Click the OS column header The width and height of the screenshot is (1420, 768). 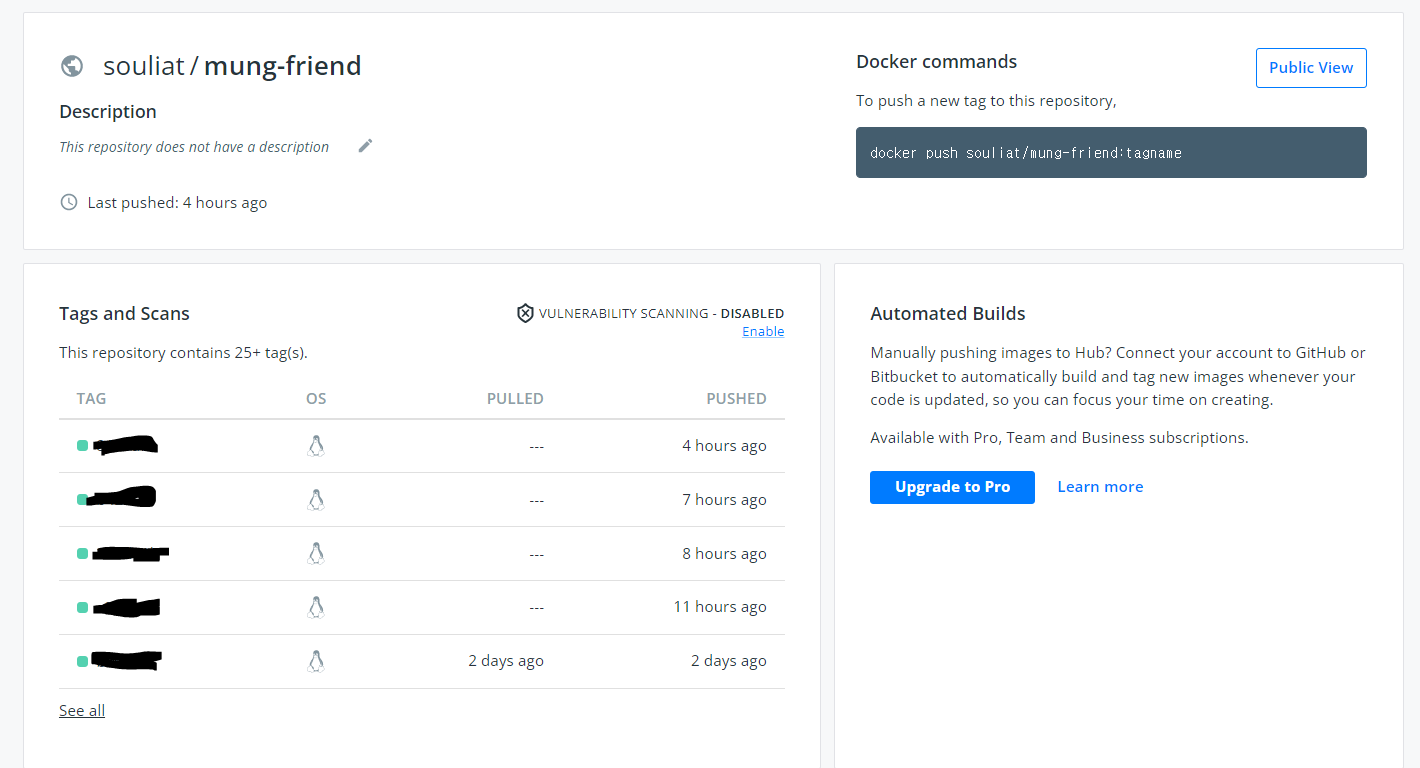[316, 398]
